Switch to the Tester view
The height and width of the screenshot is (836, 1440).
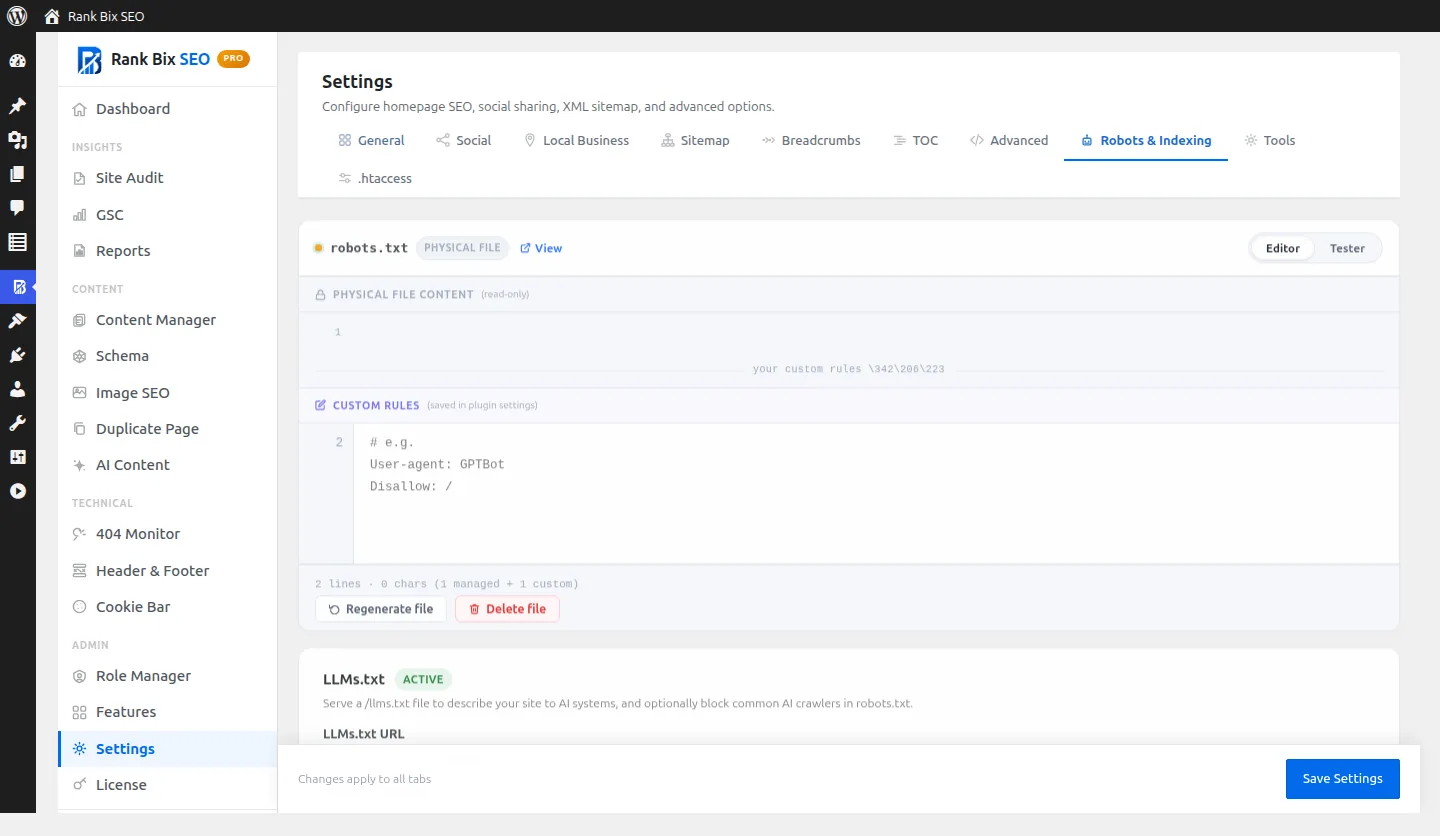1347,248
